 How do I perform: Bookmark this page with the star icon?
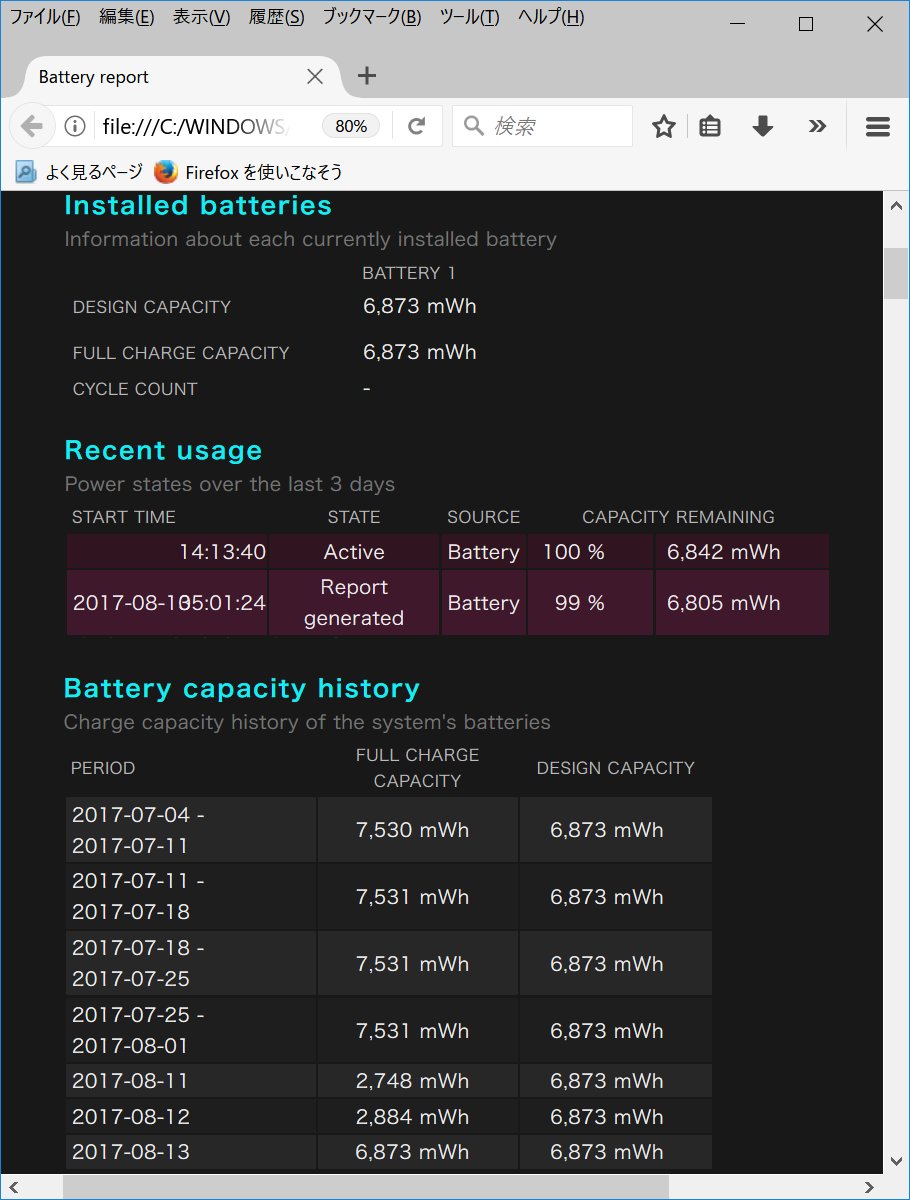(x=664, y=126)
